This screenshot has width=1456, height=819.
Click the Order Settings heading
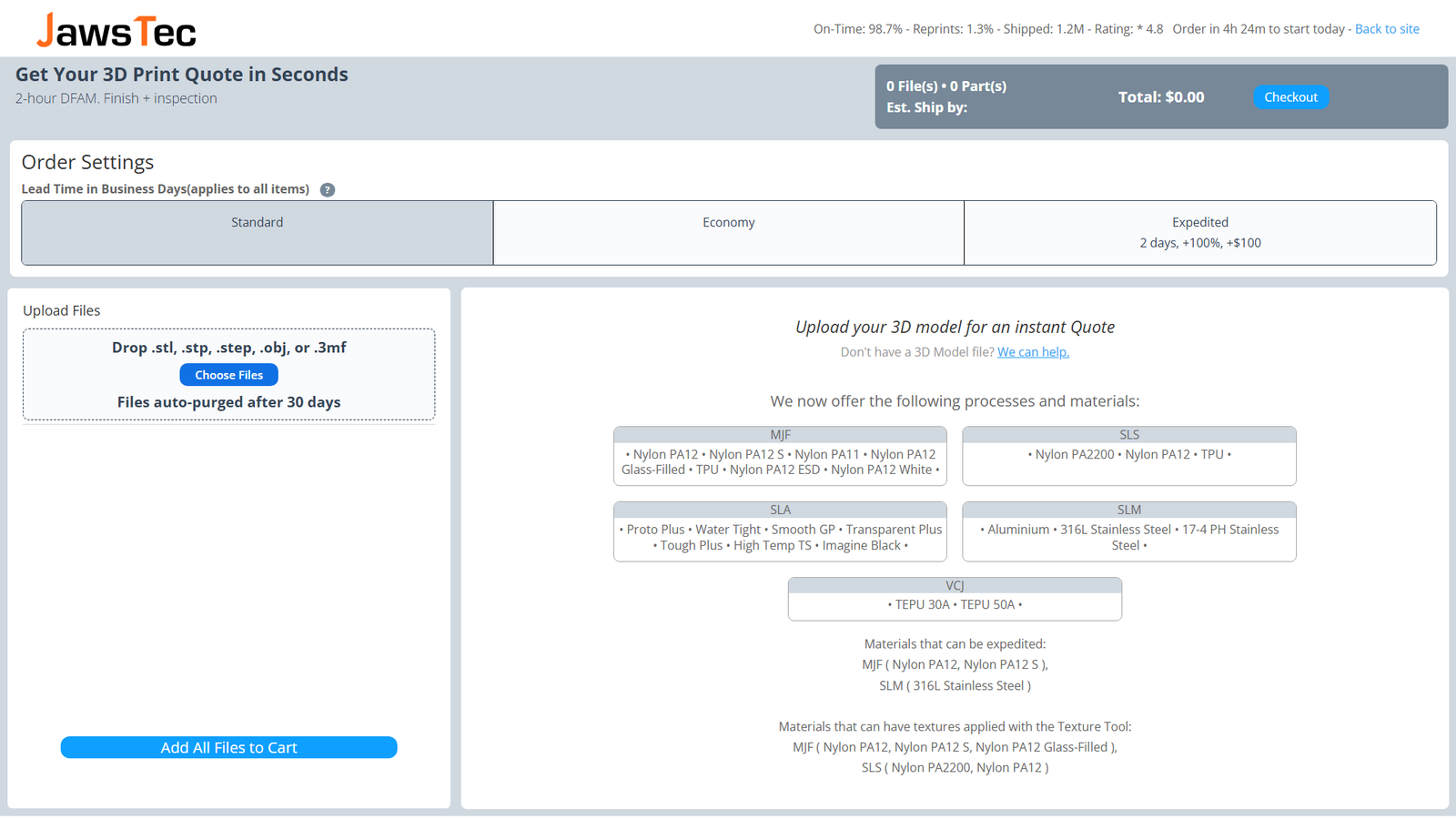[87, 162]
